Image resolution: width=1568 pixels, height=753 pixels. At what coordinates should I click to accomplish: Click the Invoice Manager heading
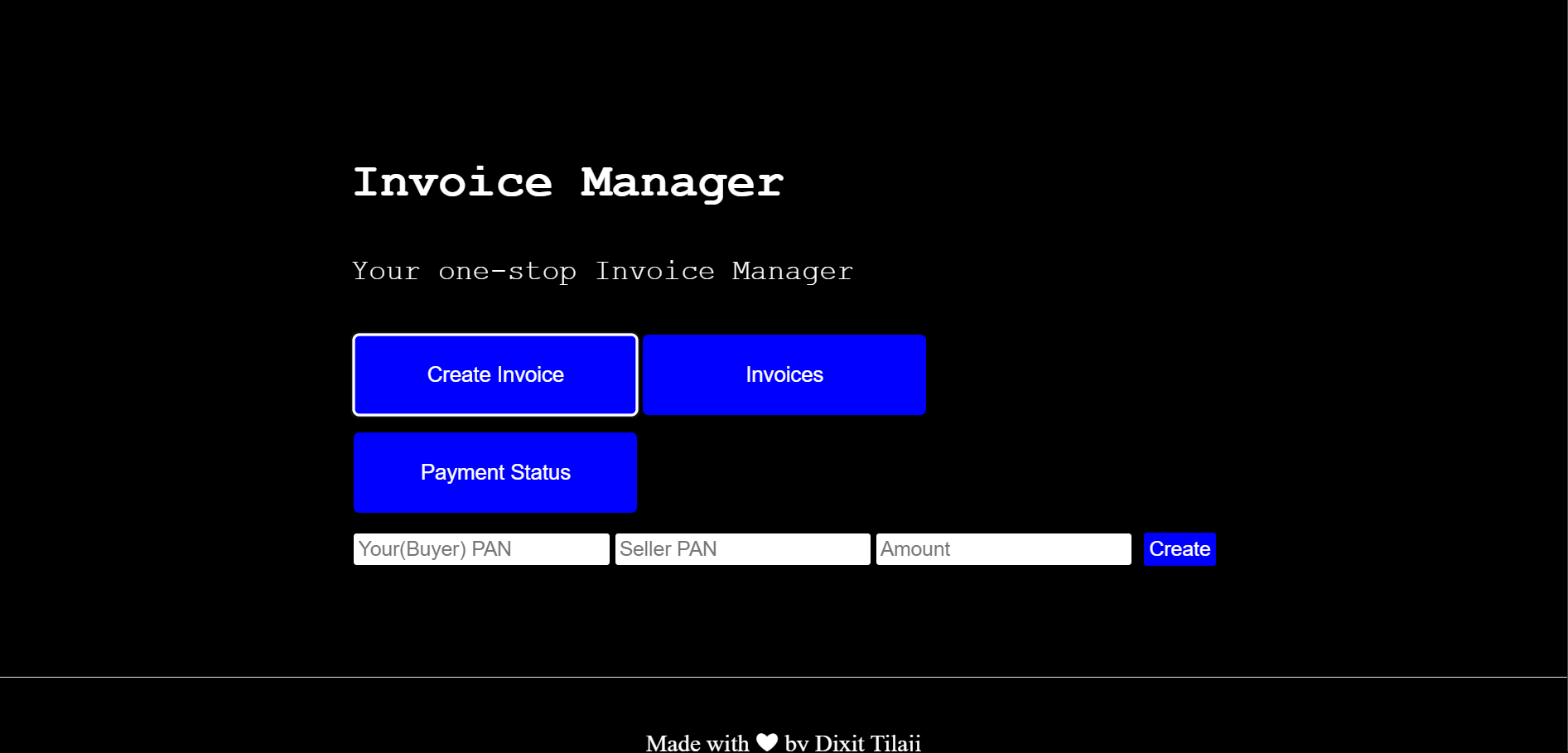tap(568, 183)
